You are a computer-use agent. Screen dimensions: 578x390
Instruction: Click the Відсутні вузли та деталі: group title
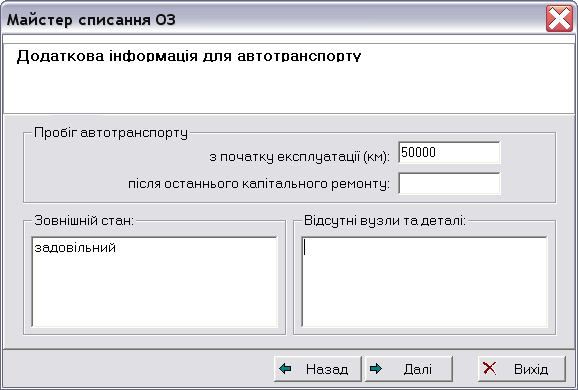coord(385,220)
